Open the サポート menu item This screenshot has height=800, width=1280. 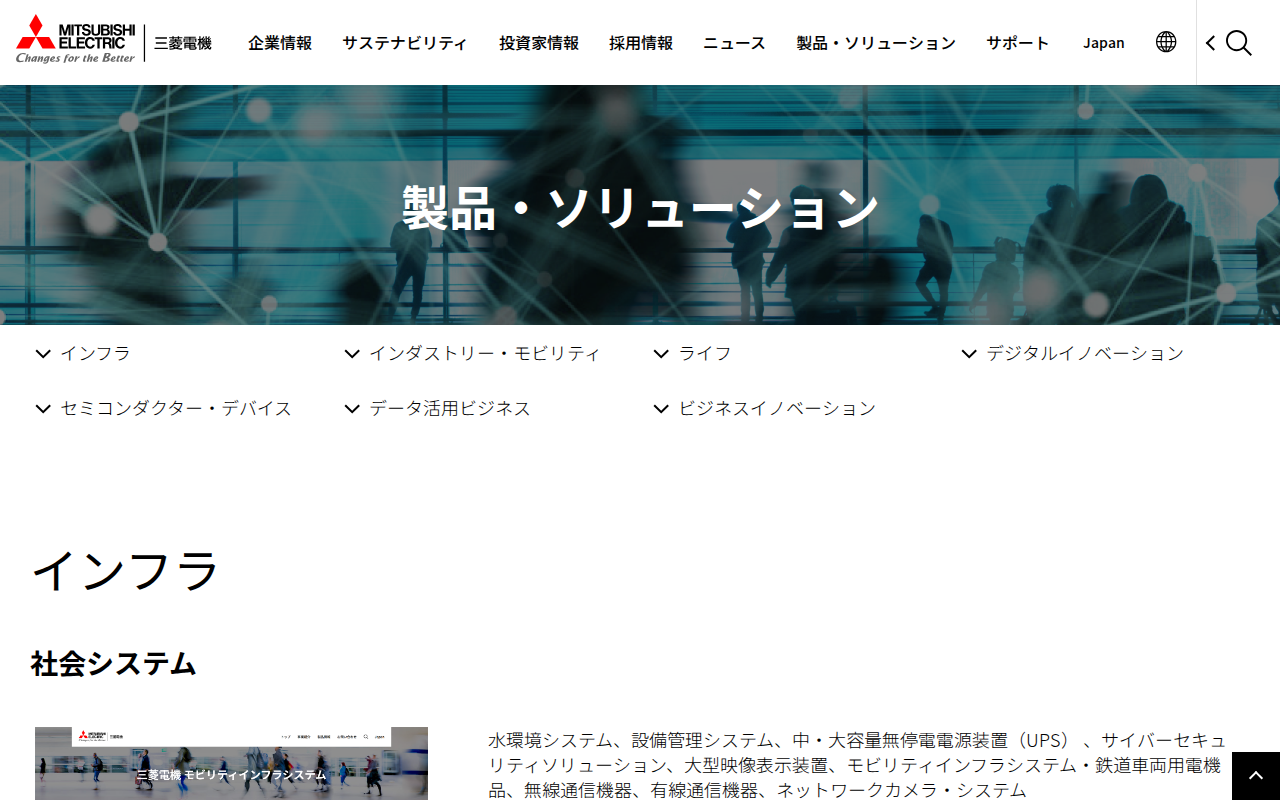pyautogui.click(x=1017, y=43)
